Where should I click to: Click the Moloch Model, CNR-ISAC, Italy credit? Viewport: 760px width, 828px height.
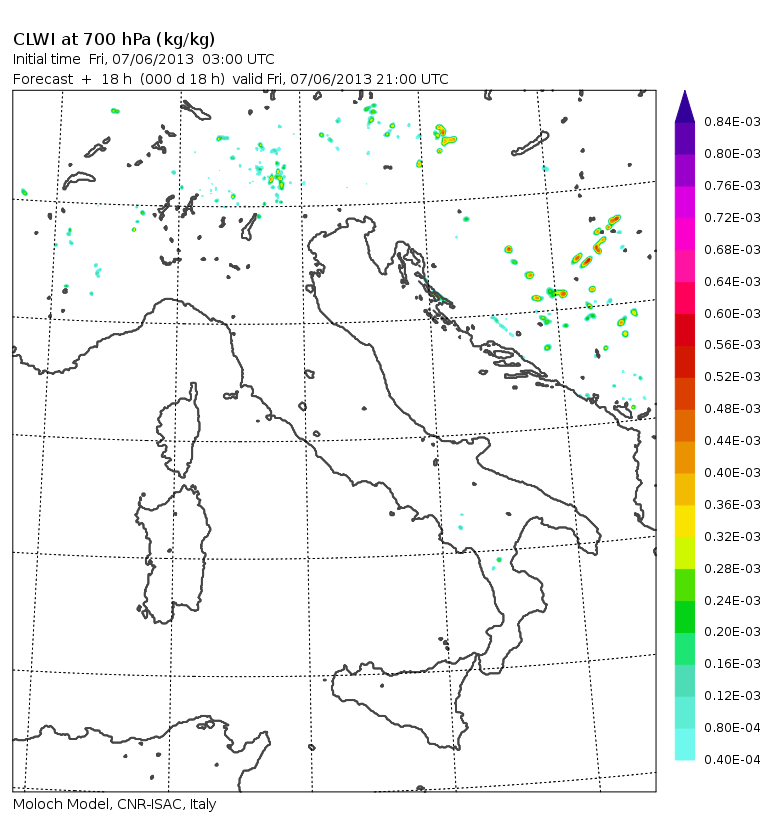click(x=115, y=804)
